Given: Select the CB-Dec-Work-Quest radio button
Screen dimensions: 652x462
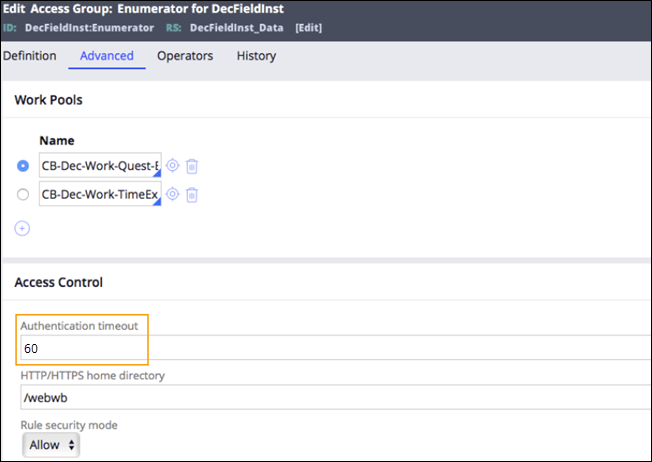Looking at the screenshot, I should [23, 166].
